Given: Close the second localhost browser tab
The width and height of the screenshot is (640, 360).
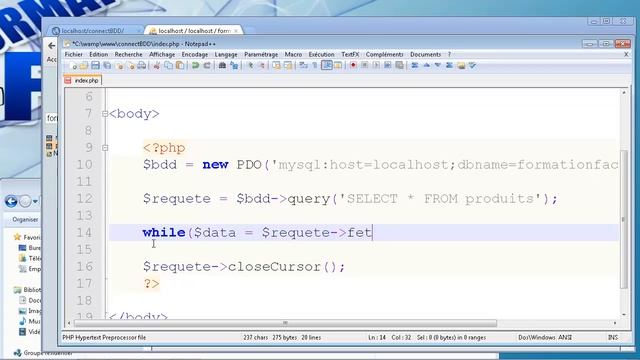Looking at the screenshot, I should (236, 31).
